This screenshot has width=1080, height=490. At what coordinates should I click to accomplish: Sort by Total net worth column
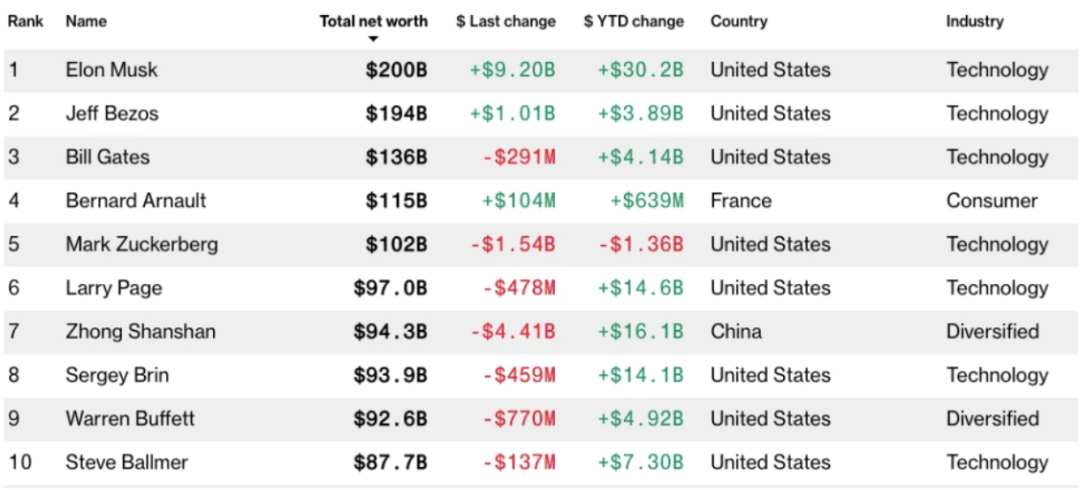tap(373, 21)
